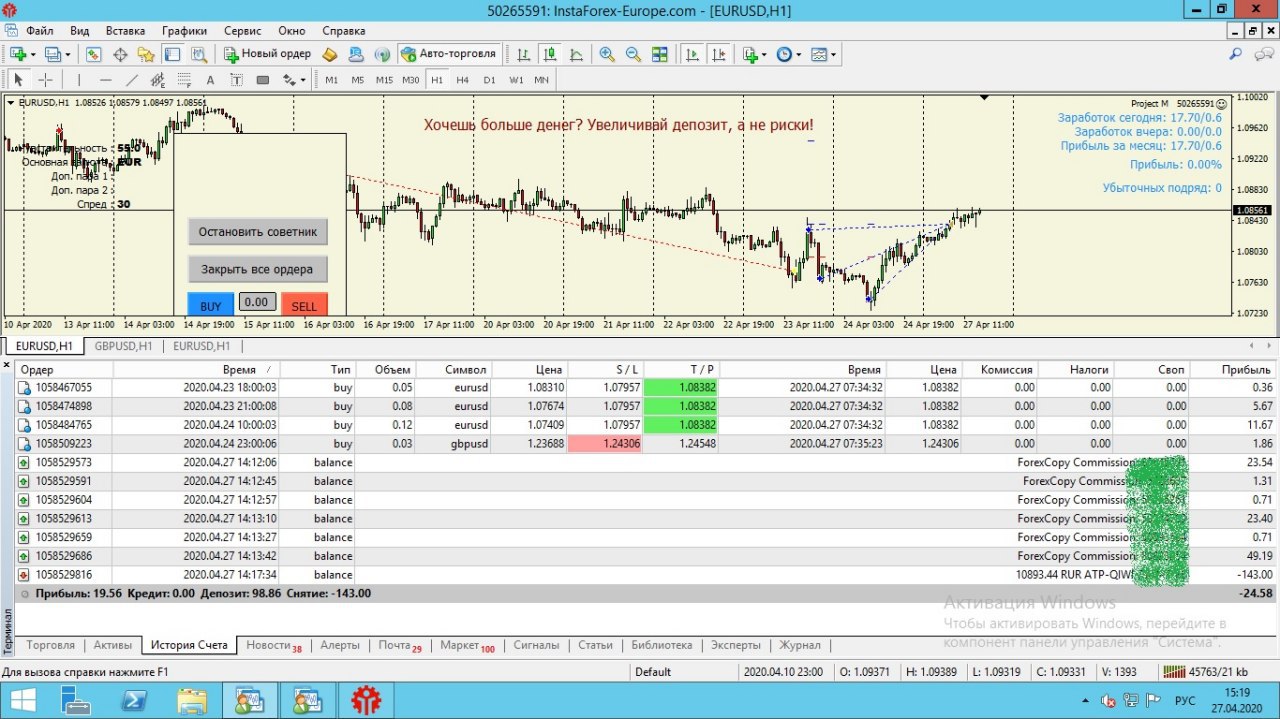This screenshot has width=1280, height=719.
Task: Open Windows Start button
Action: click(x=22, y=700)
